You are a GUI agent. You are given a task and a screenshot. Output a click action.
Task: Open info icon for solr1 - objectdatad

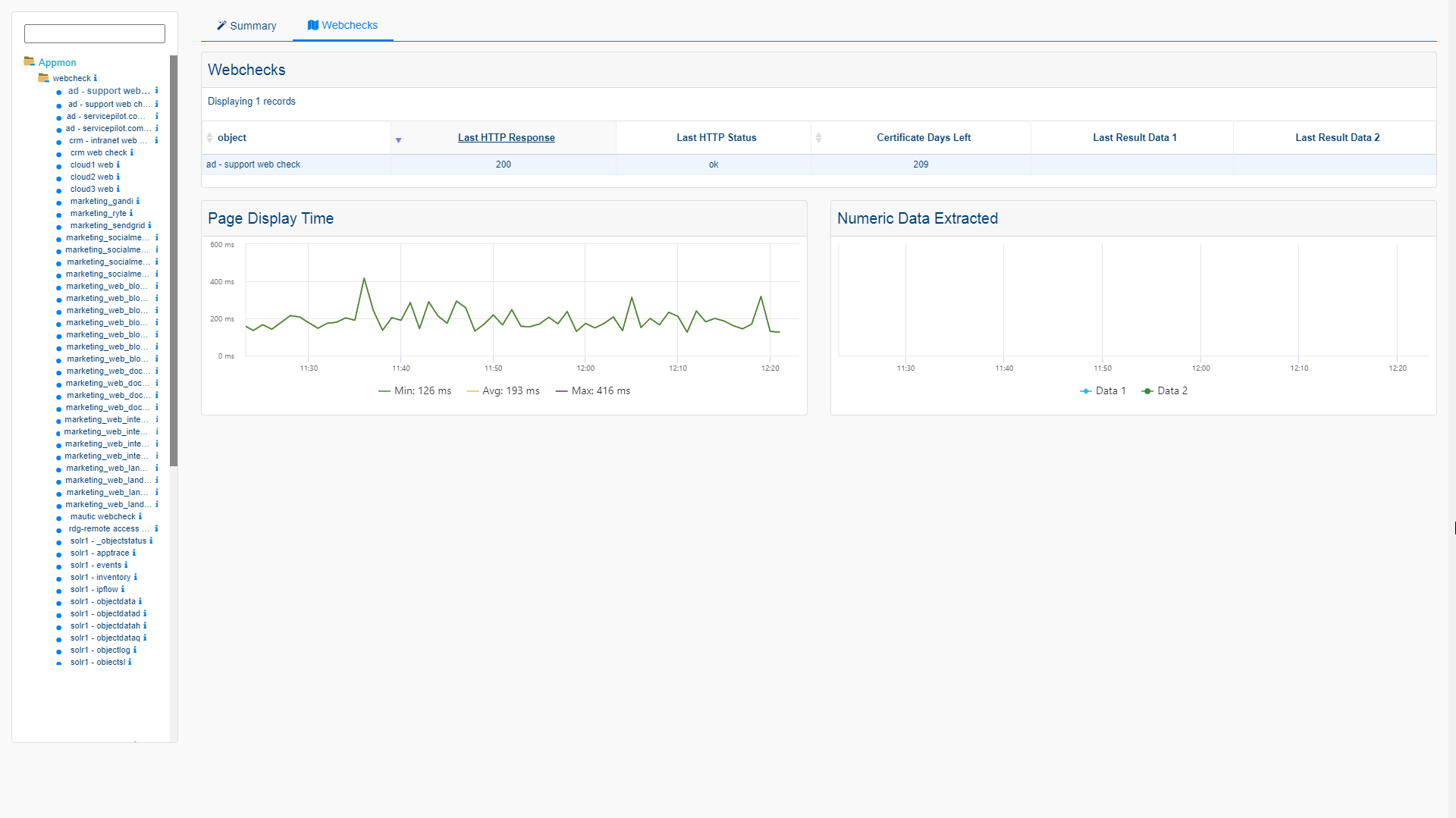(x=144, y=613)
